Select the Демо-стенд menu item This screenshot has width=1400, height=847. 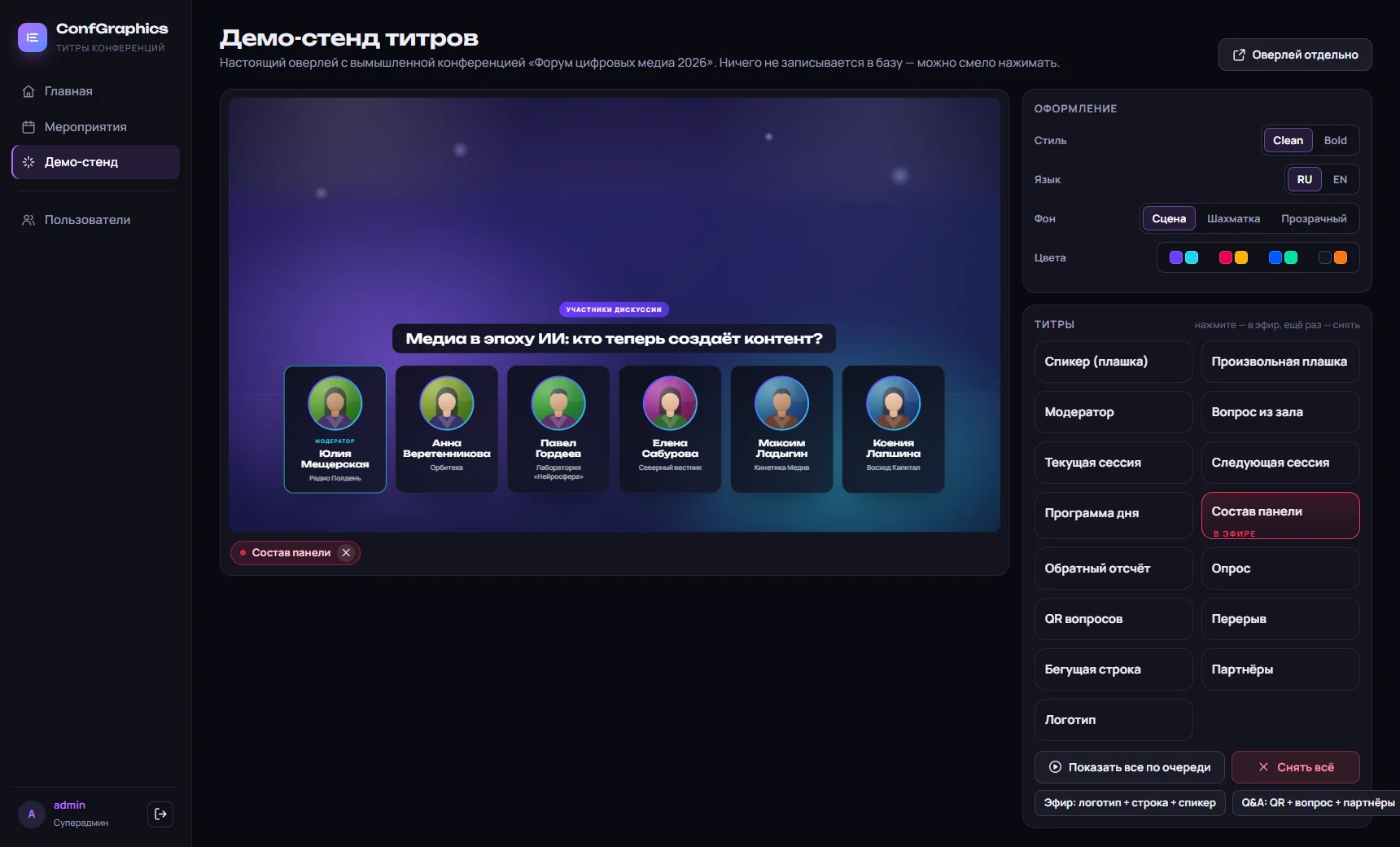point(95,162)
